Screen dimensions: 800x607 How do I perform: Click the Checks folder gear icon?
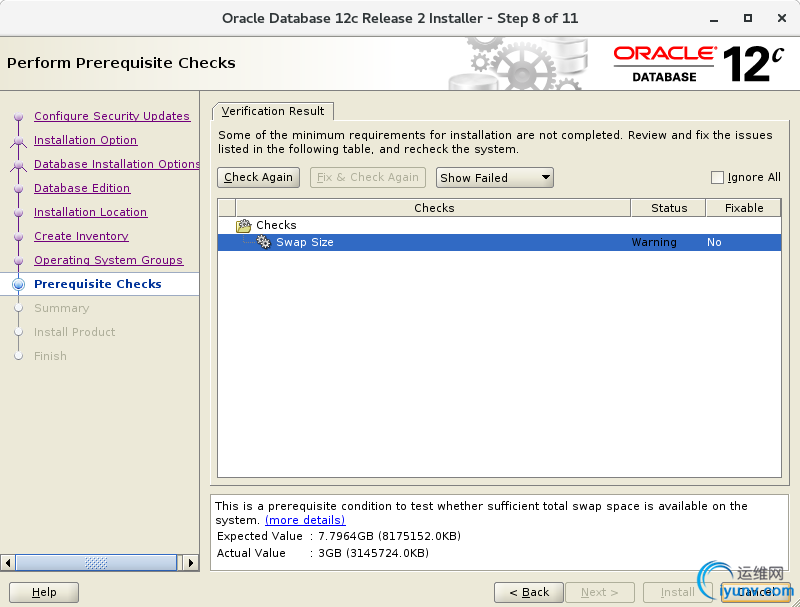(244, 225)
